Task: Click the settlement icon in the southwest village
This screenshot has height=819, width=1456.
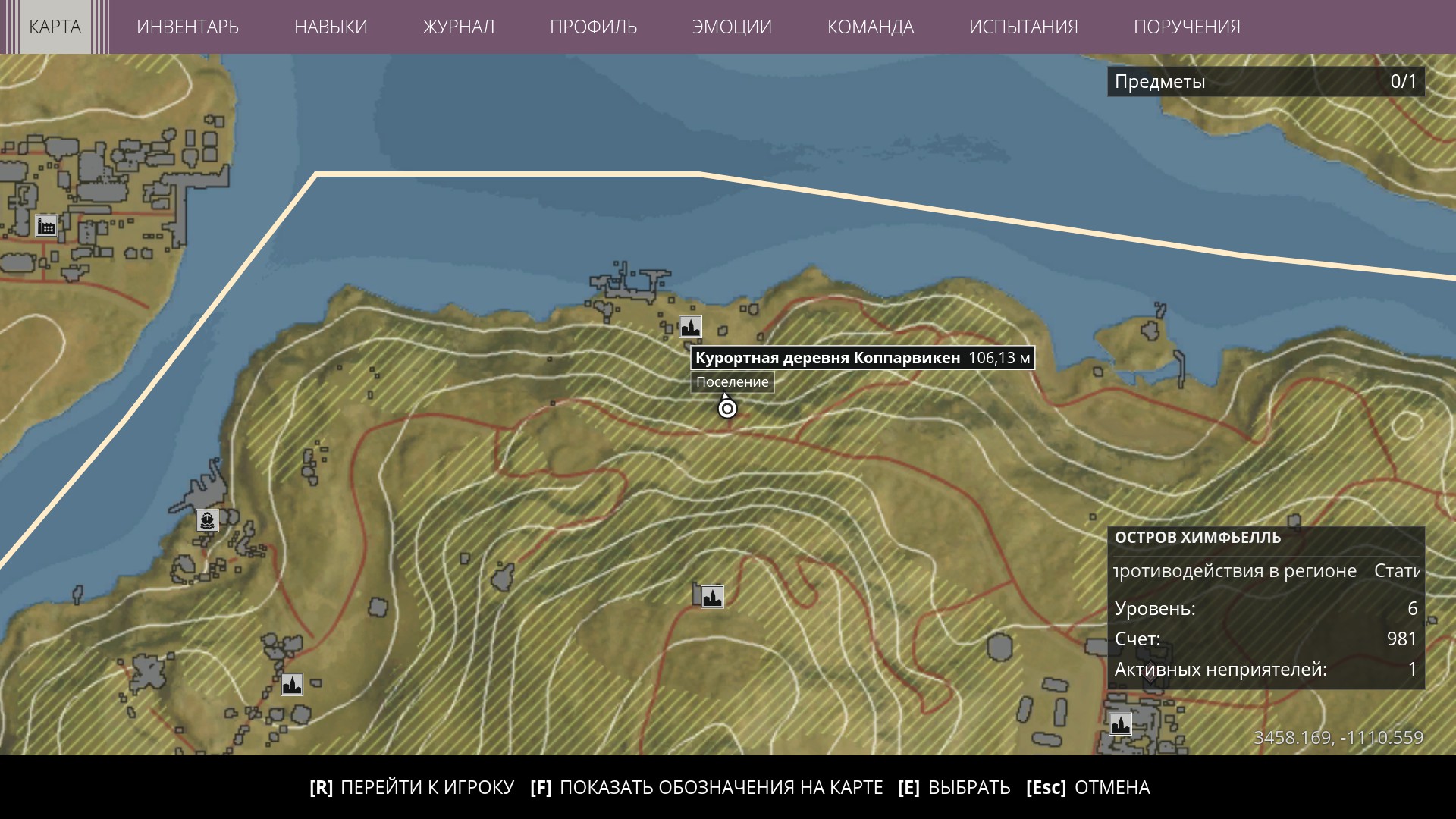Action: point(292,684)
